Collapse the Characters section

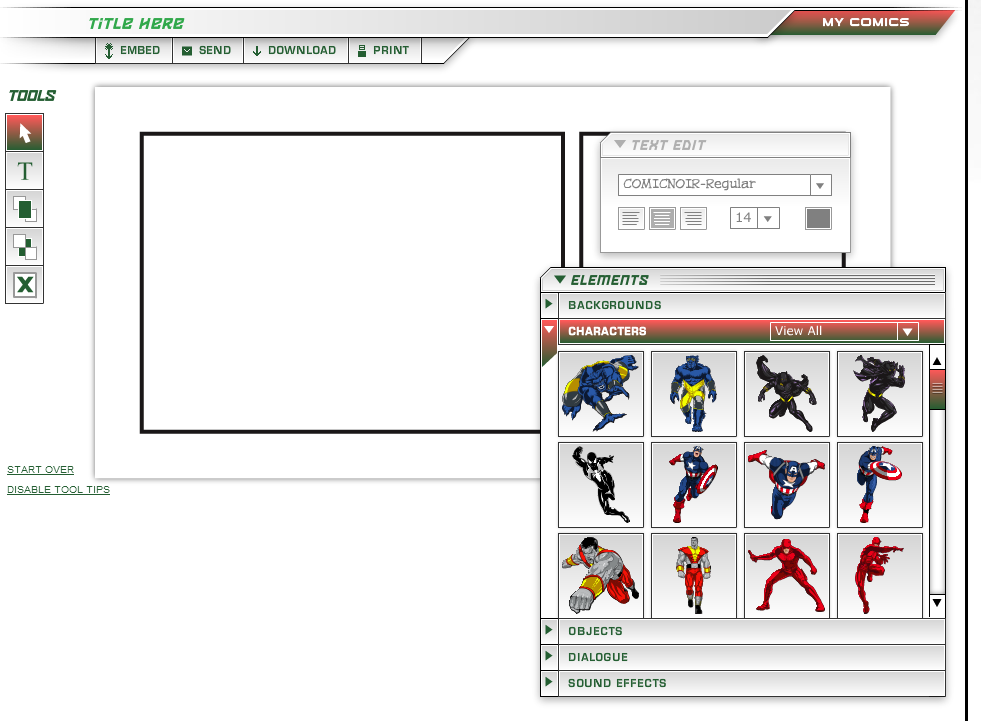coord(549,329)
